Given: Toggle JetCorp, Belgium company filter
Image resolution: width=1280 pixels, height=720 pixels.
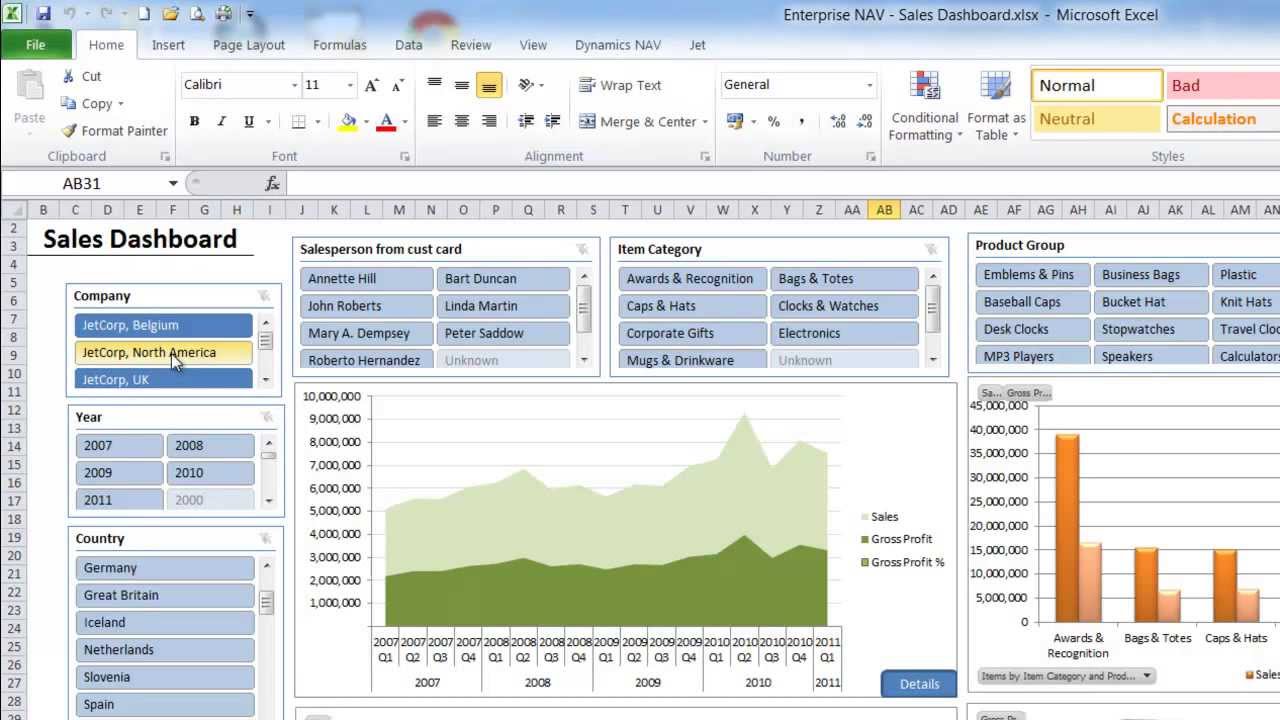Looking at the screenshot, I should tap(163, 325).
